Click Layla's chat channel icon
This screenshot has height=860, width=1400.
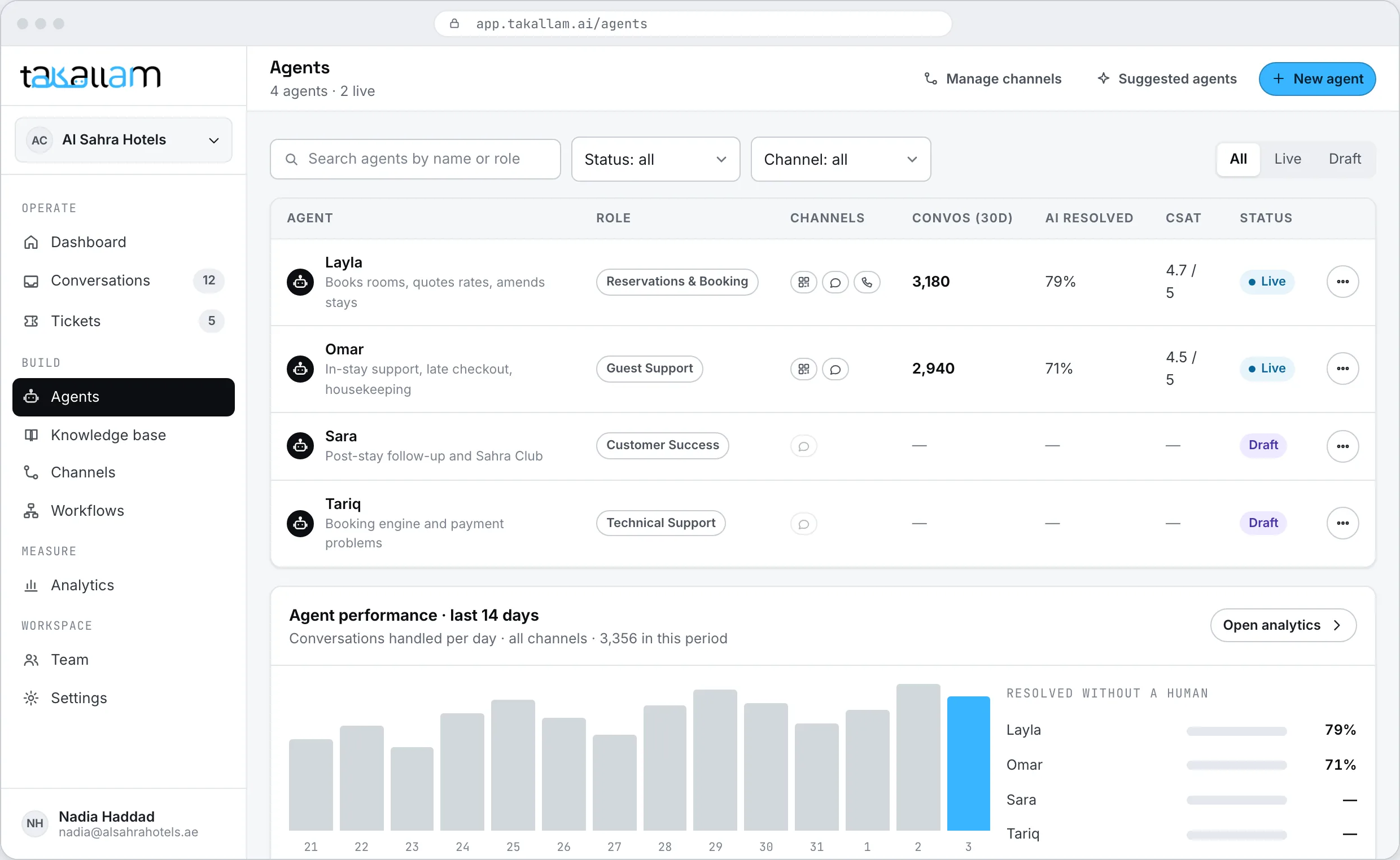pyautogui.click(x=835, y=282)
